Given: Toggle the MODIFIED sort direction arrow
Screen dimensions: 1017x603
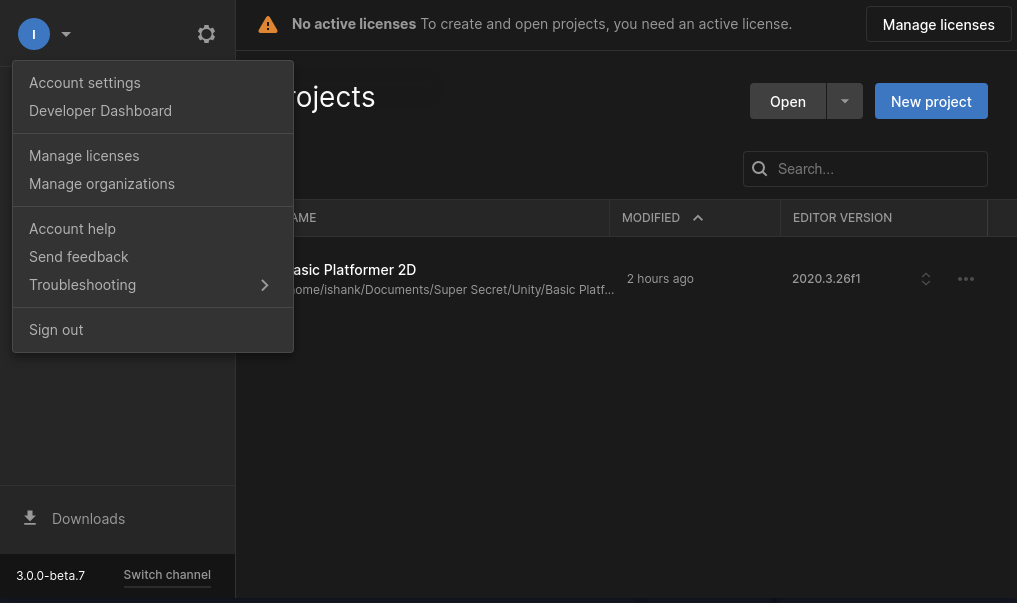Looking at the screenshot, I should 698,218.
